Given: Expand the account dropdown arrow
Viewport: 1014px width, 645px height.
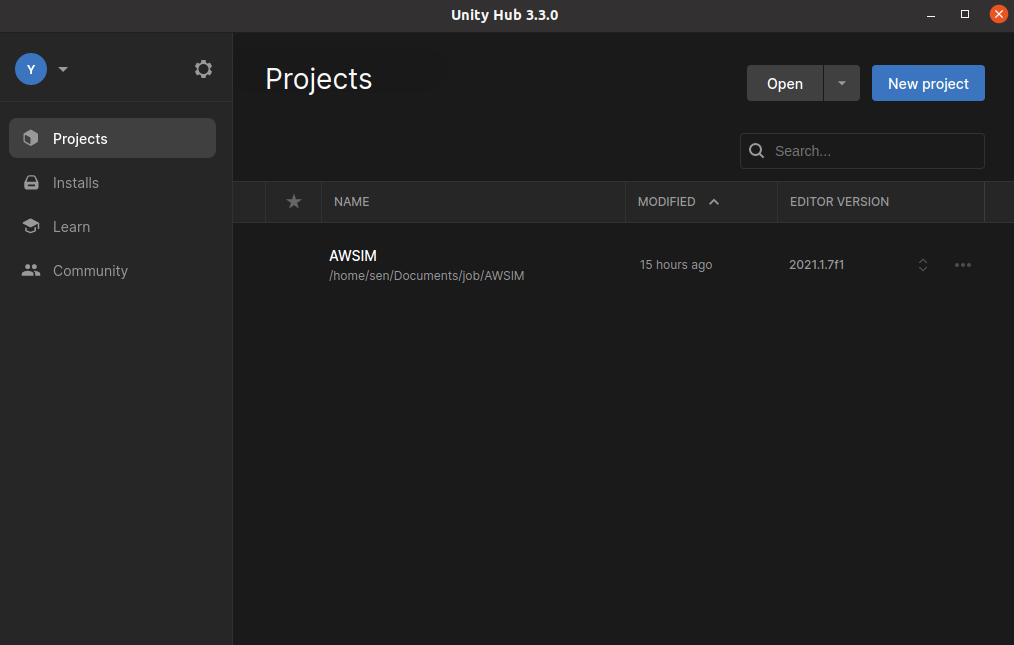Looking at the screenshot, I should pos(62,69).
